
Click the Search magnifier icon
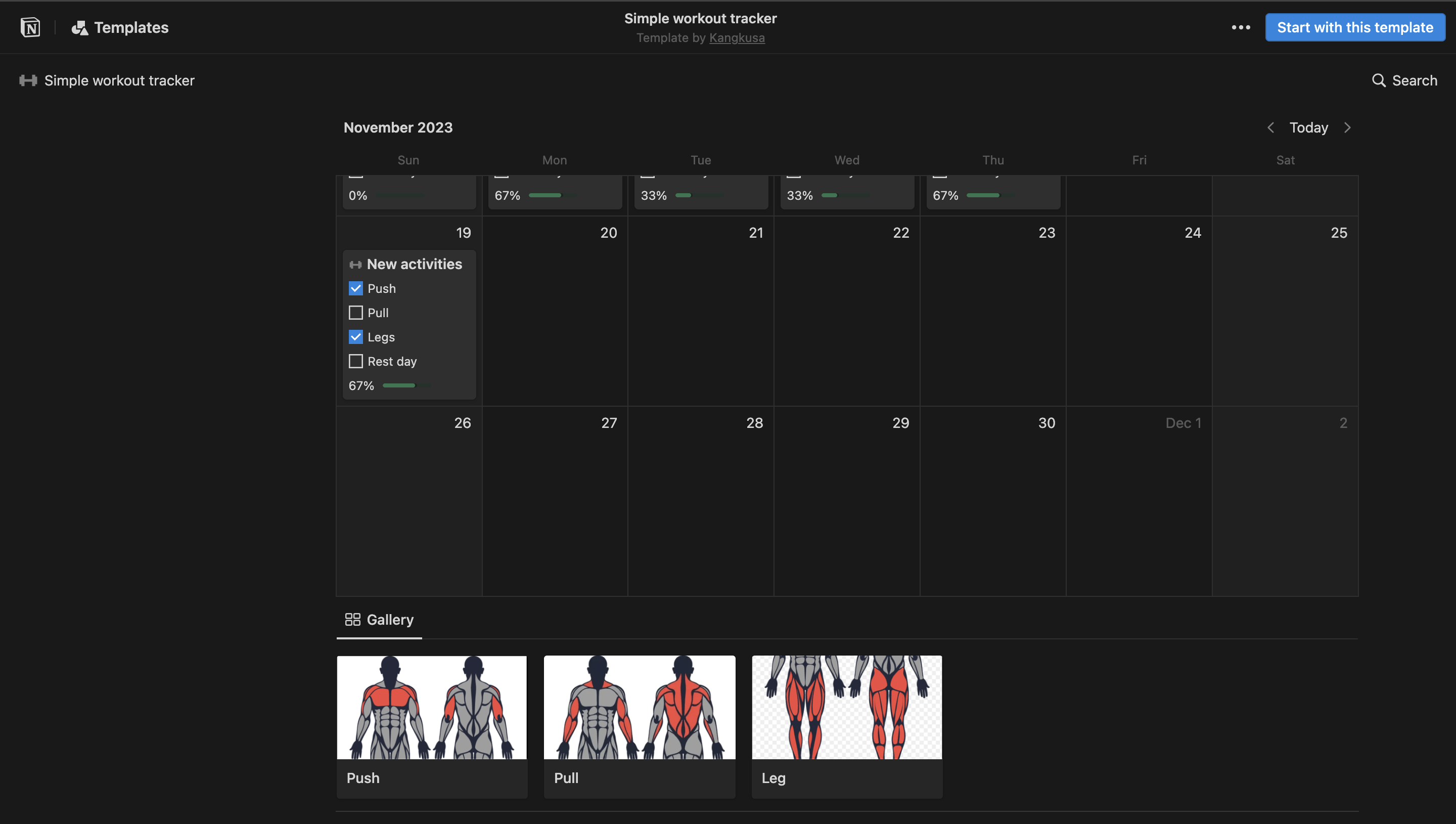1379,80
